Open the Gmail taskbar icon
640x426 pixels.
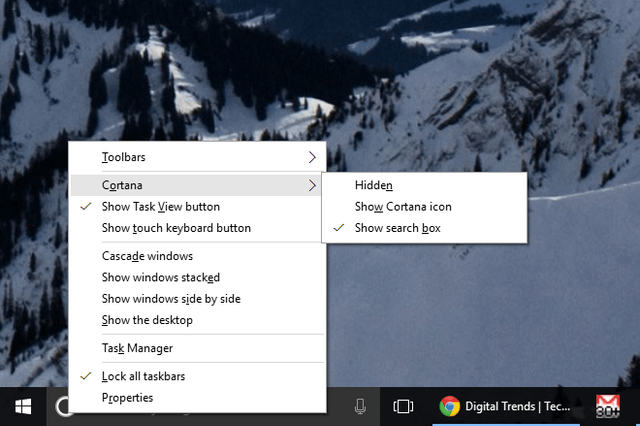pos(608,406)
